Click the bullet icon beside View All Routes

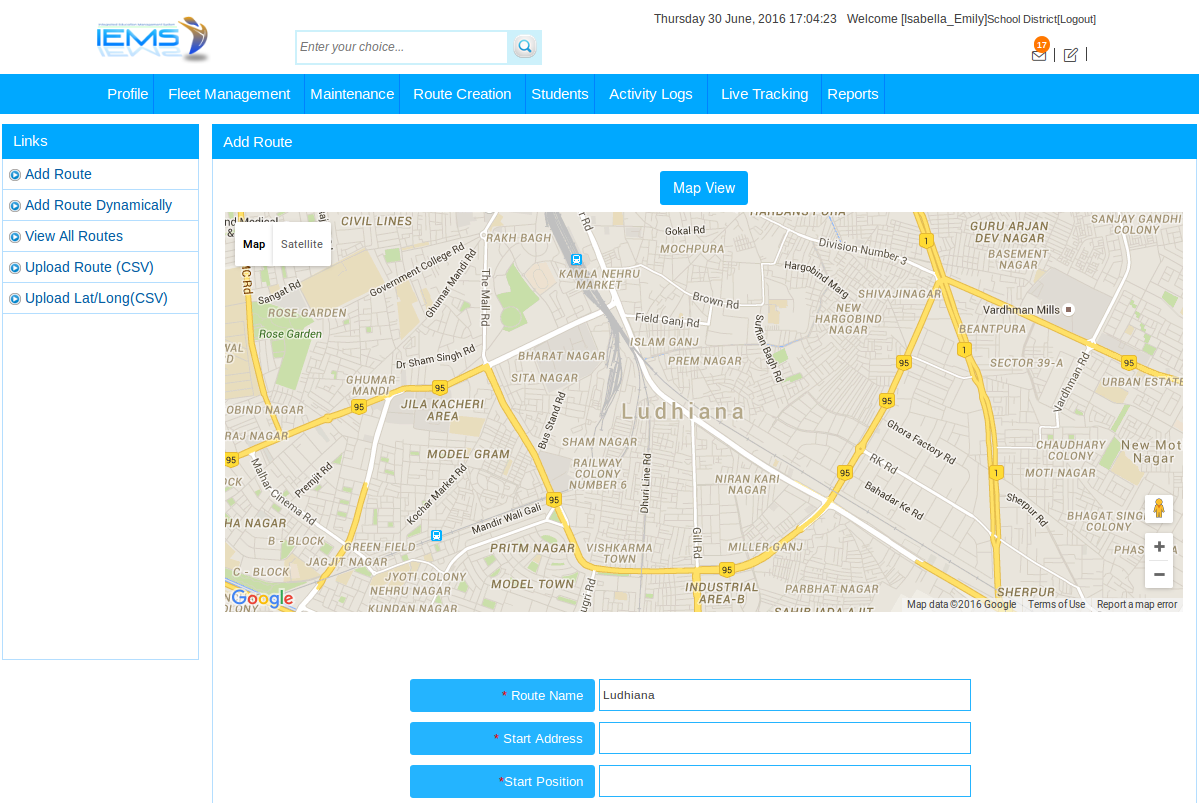[x=15, y=237]
